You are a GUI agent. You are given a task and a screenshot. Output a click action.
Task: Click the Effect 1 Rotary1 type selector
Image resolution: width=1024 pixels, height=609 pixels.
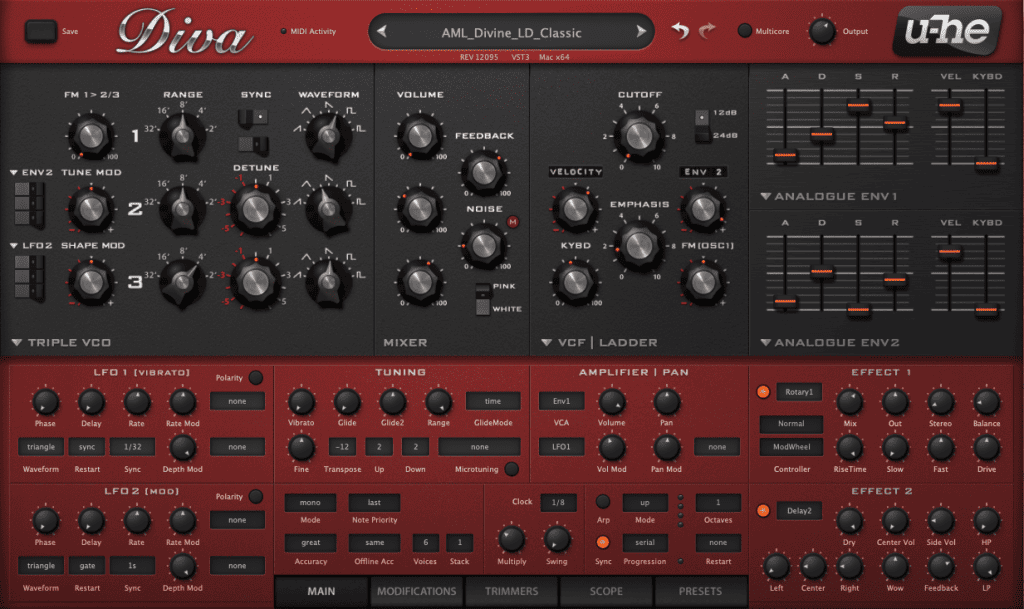click(799, 392)
